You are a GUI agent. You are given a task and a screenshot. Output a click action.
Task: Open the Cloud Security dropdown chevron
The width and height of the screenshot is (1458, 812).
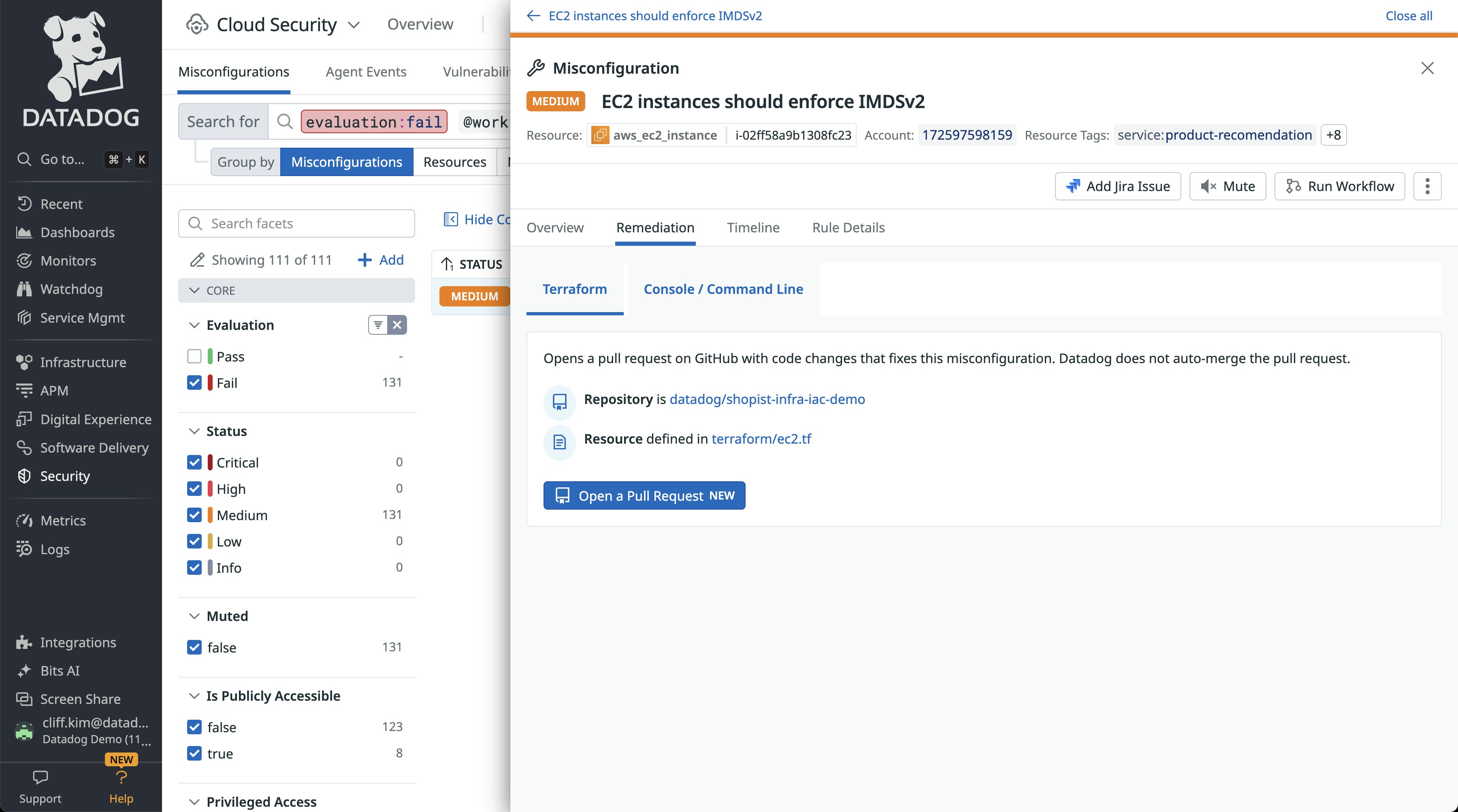tap(354, 25)
